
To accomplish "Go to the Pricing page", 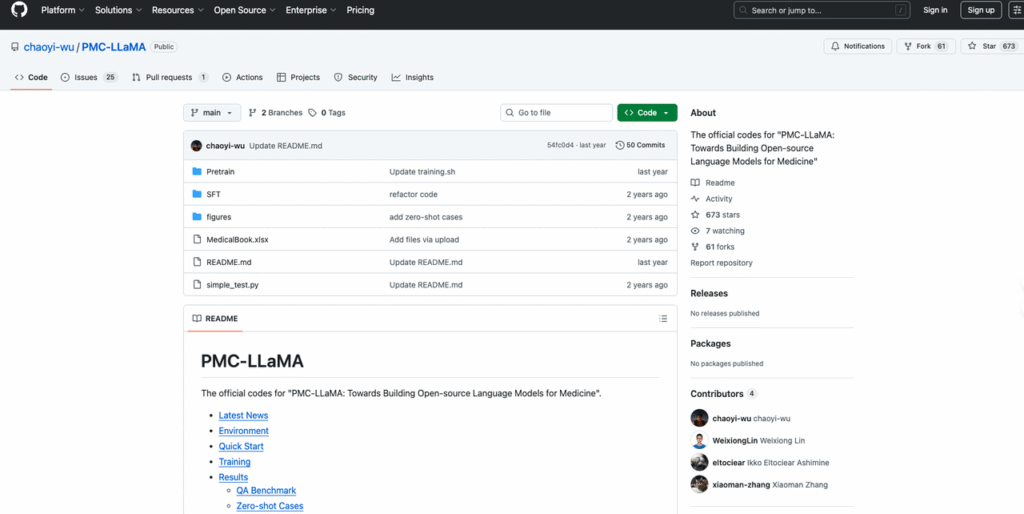I will (x=360, y=10).
